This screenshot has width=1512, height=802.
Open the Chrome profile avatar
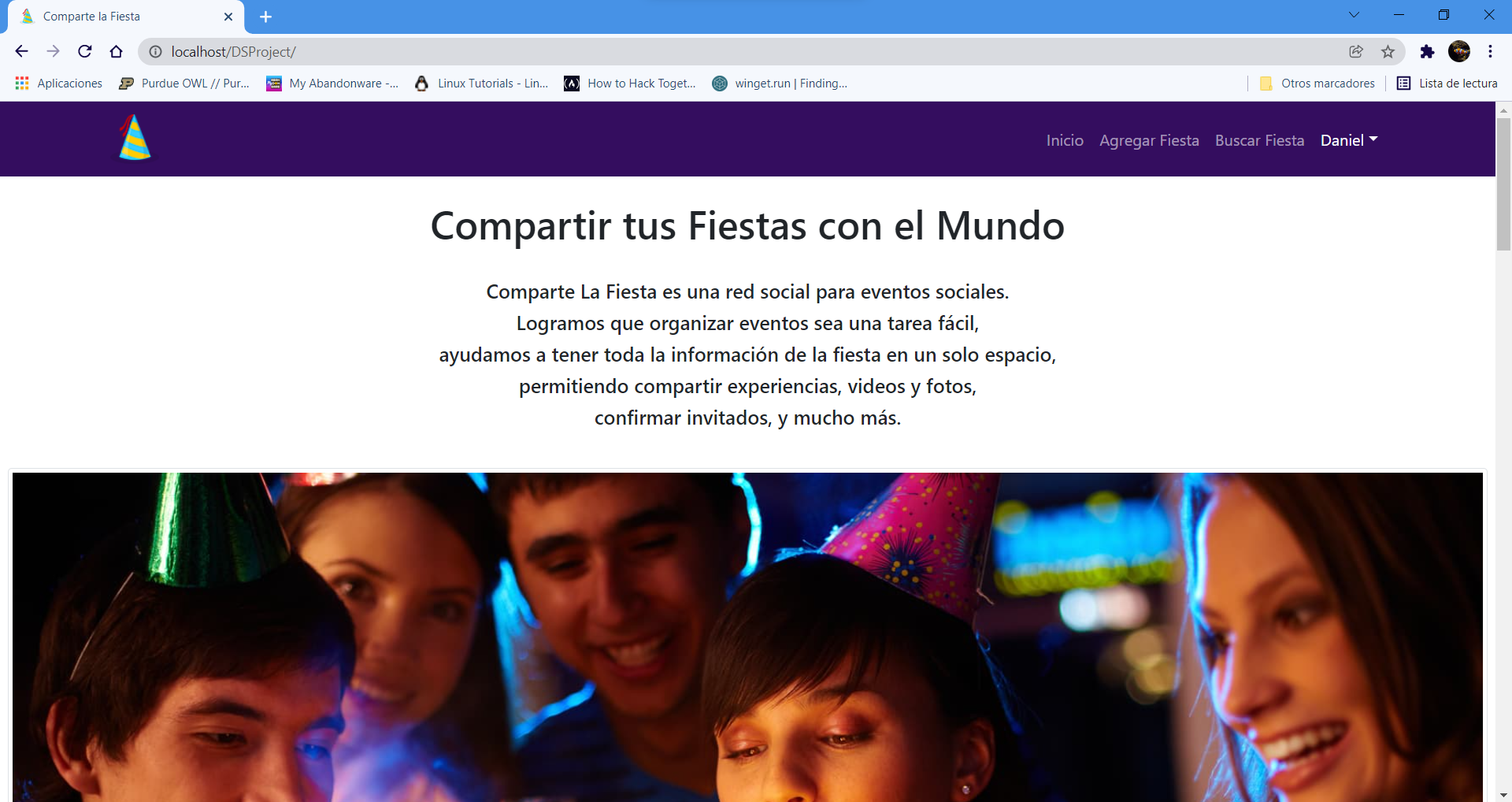tap(1459, 51)
